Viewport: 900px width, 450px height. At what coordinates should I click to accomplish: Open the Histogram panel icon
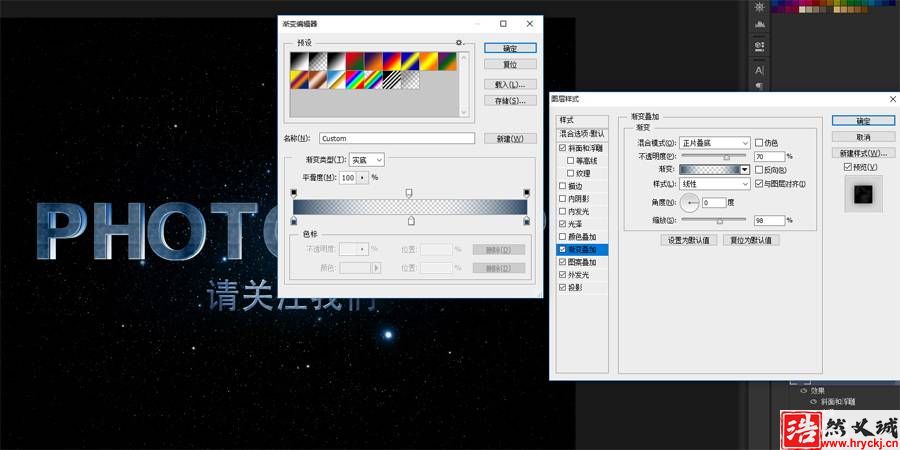759,25
